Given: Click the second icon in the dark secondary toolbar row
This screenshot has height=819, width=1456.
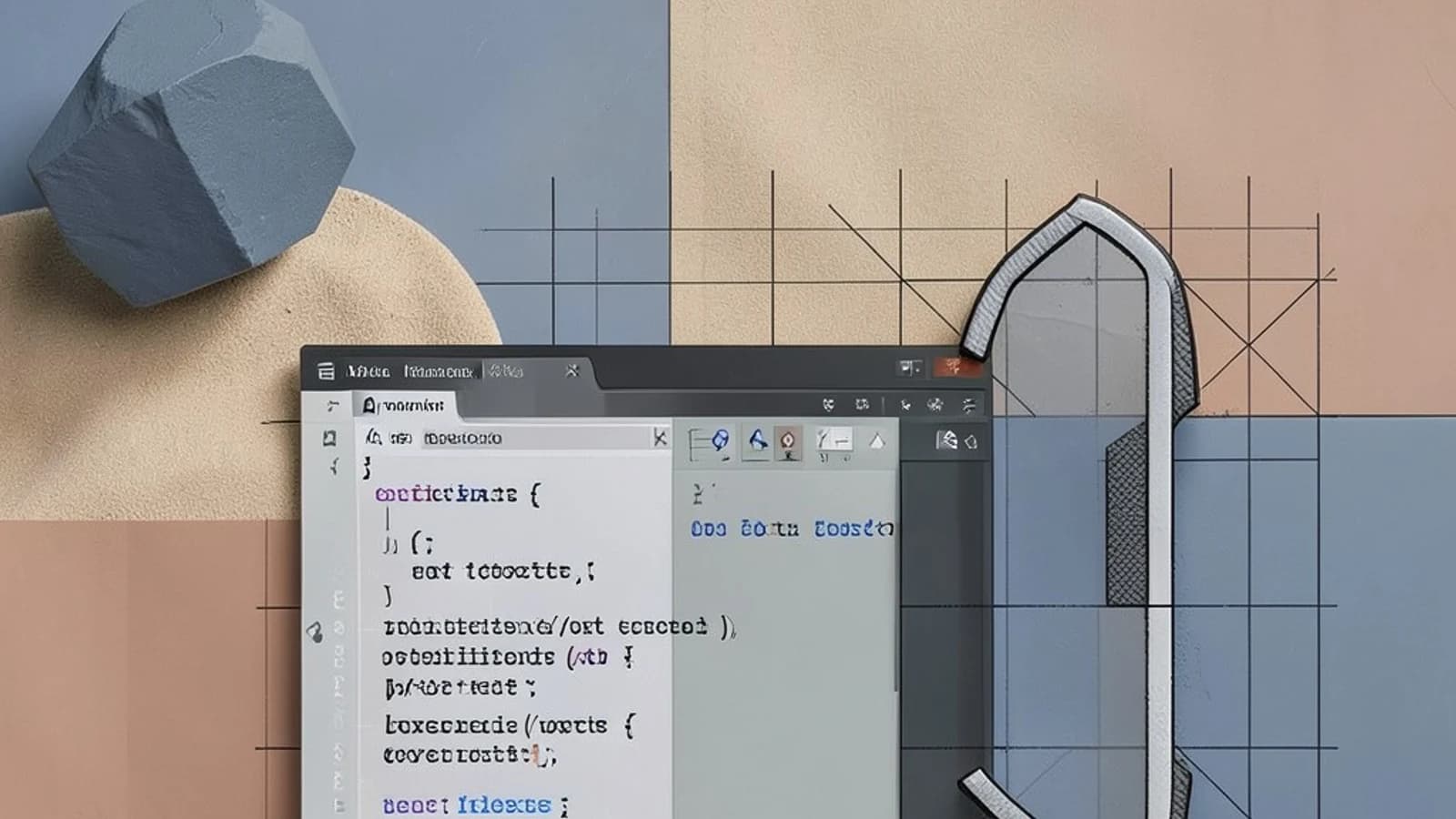Looking at the screenshot, I should coord(862,404).
